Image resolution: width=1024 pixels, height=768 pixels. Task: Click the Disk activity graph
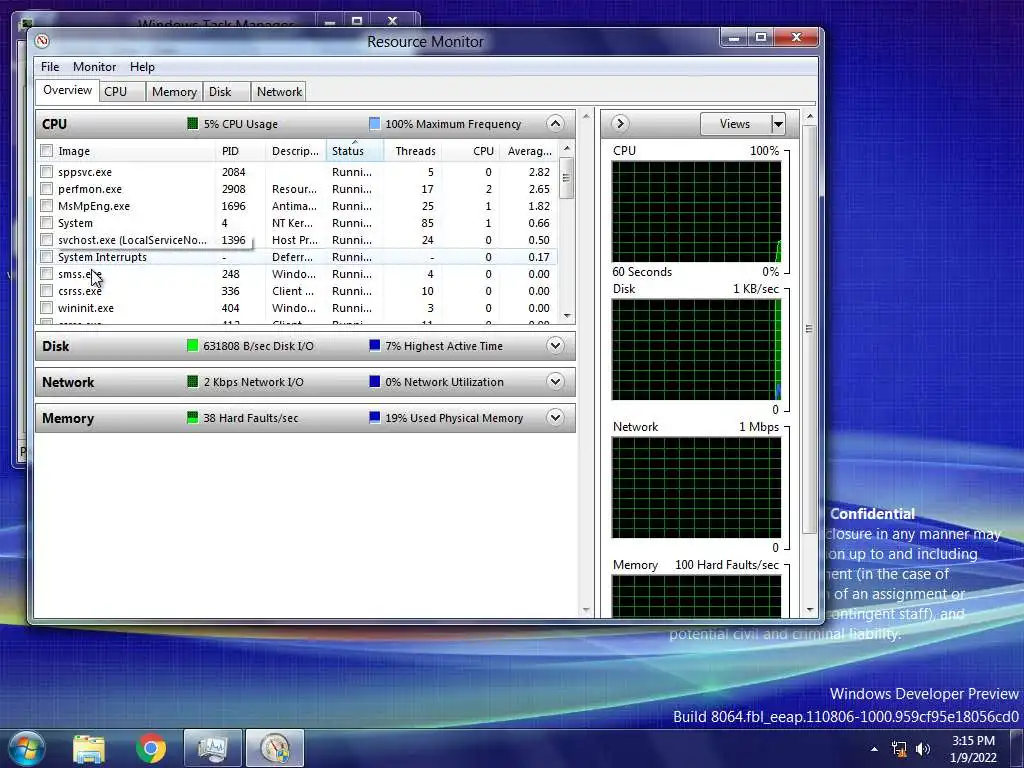(x=696, y=349)
